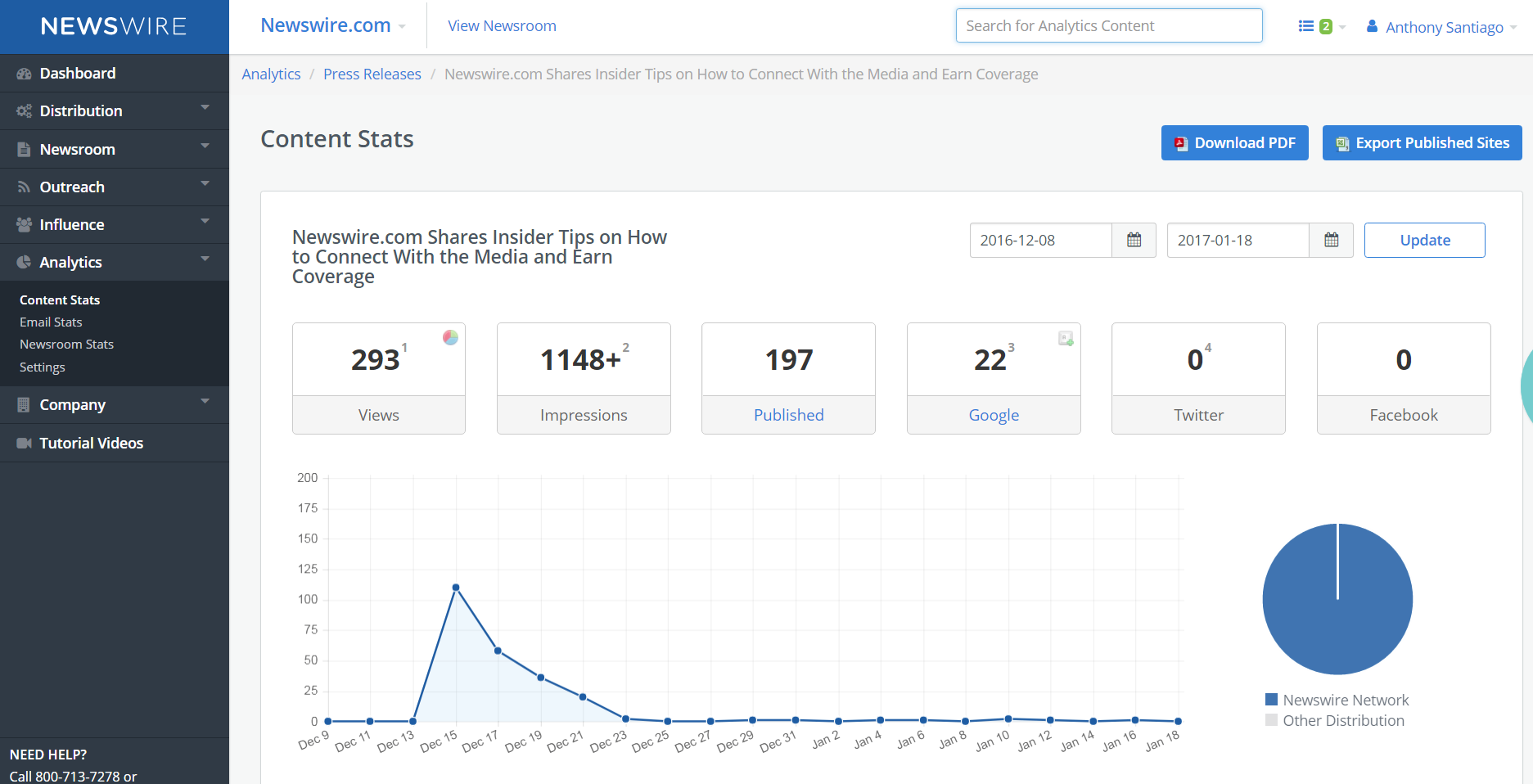Click the green notification count badge
The height and width of the screenshot is (784, 1533).
pos(1326,26)
